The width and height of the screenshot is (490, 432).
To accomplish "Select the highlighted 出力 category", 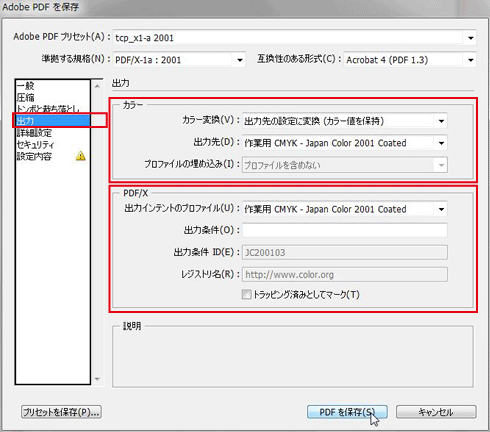I will pos(53,121).
